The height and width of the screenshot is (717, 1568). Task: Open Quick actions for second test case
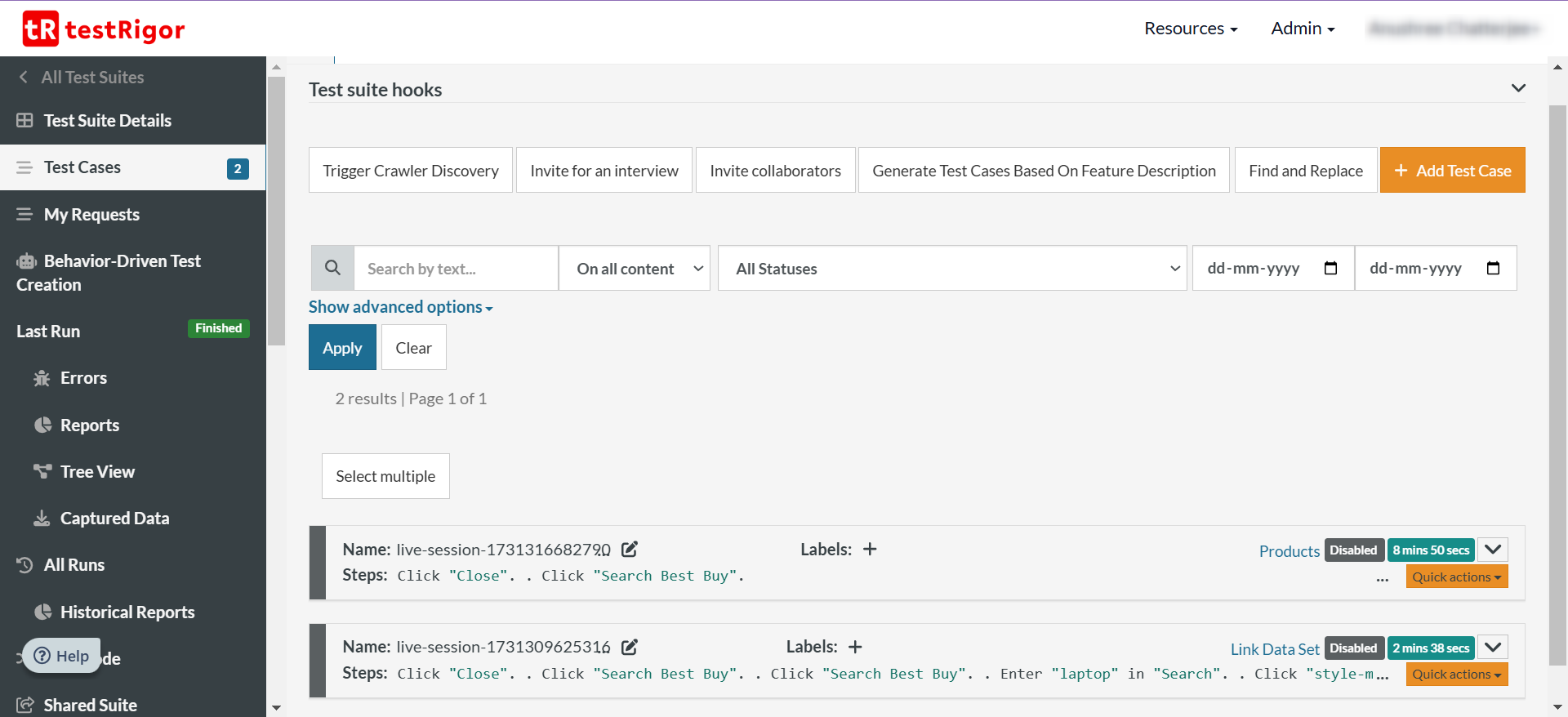coord(1456,675)
